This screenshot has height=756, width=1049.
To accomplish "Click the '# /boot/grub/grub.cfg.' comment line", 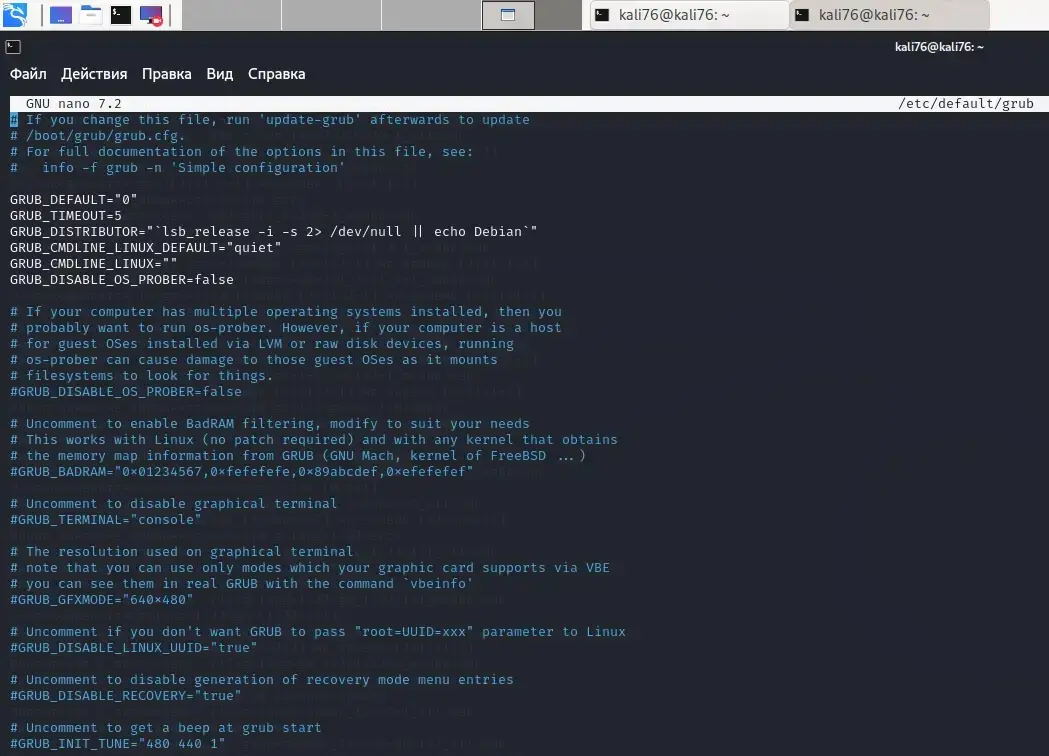I will (x=98, y=136).
